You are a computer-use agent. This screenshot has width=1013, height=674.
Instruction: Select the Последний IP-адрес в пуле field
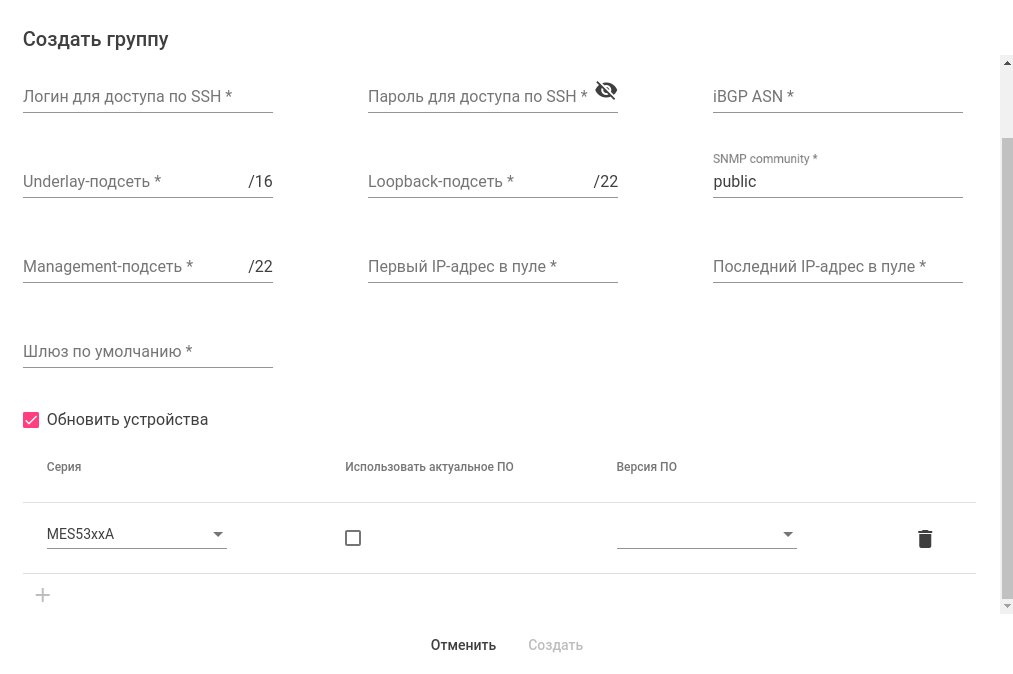pyautogui.click(x=837, y=267)
